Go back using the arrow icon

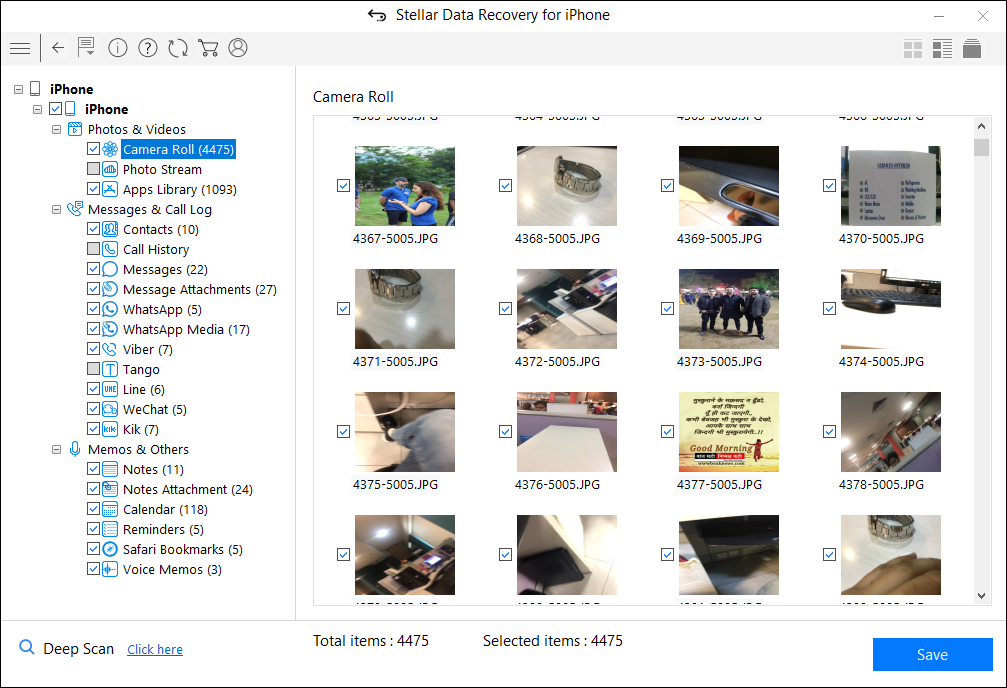57,47
